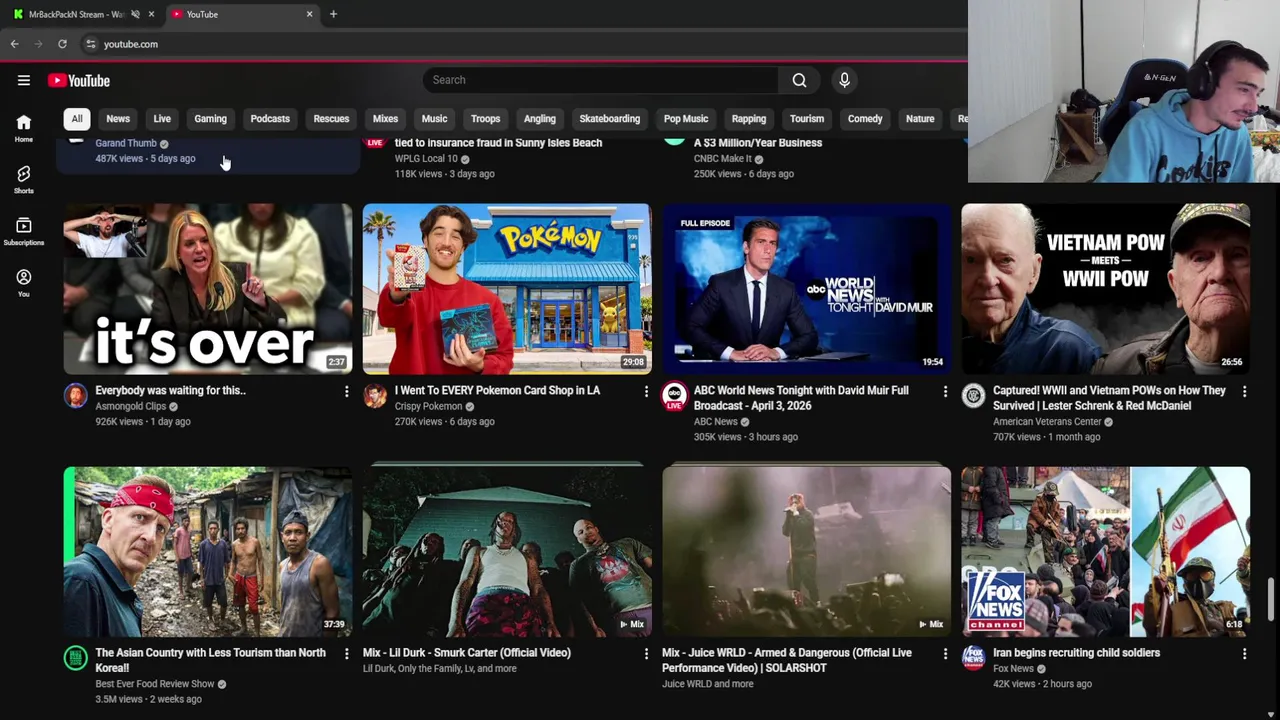Select the Mixes filter chip
This screenshot has width=1280, height=720.
[x=385, y=119]
